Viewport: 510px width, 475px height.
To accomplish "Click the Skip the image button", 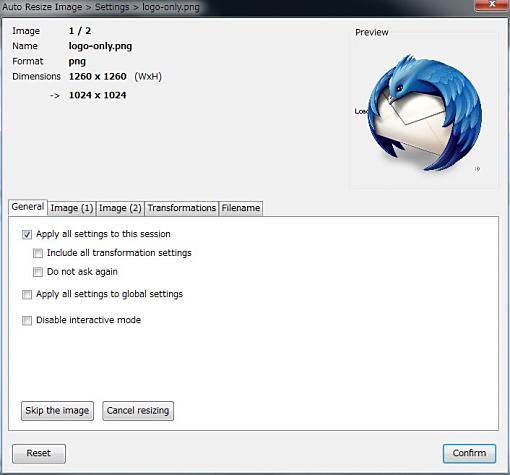I will click(x=57, y=411).
